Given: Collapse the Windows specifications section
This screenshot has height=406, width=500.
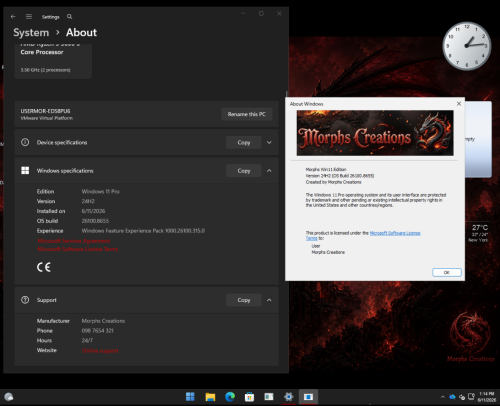Looking at the screenshot, I should point(269,171).
